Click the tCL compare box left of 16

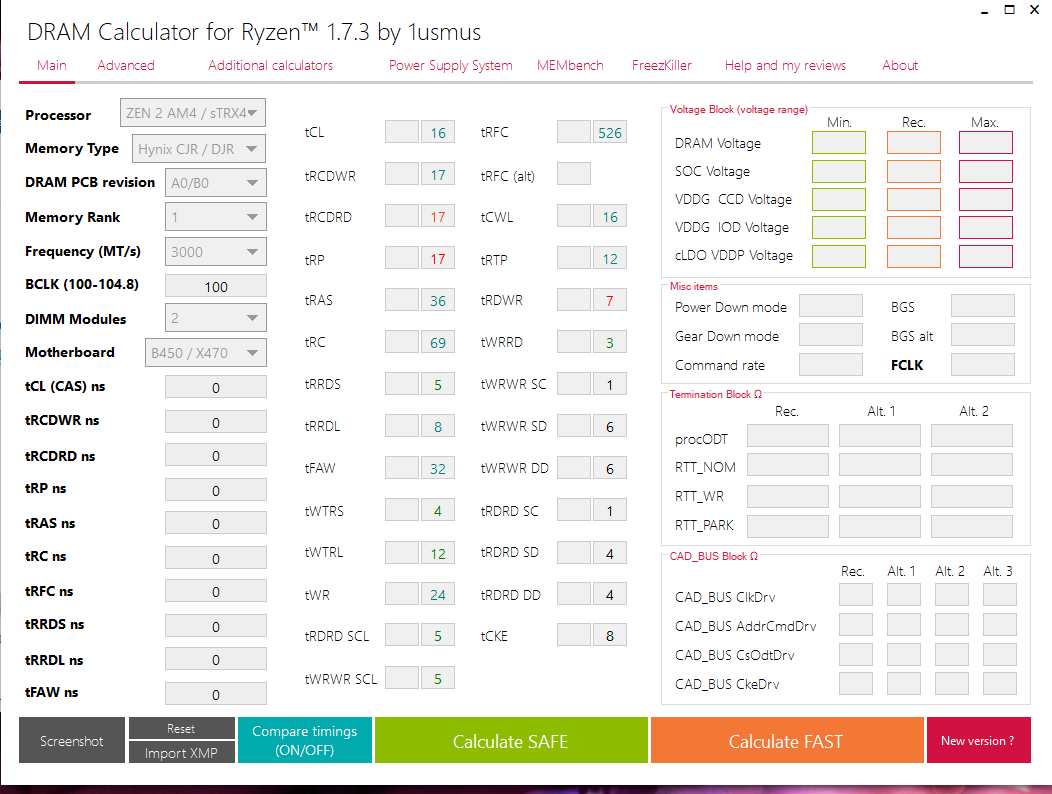click(x=402, y=132)
